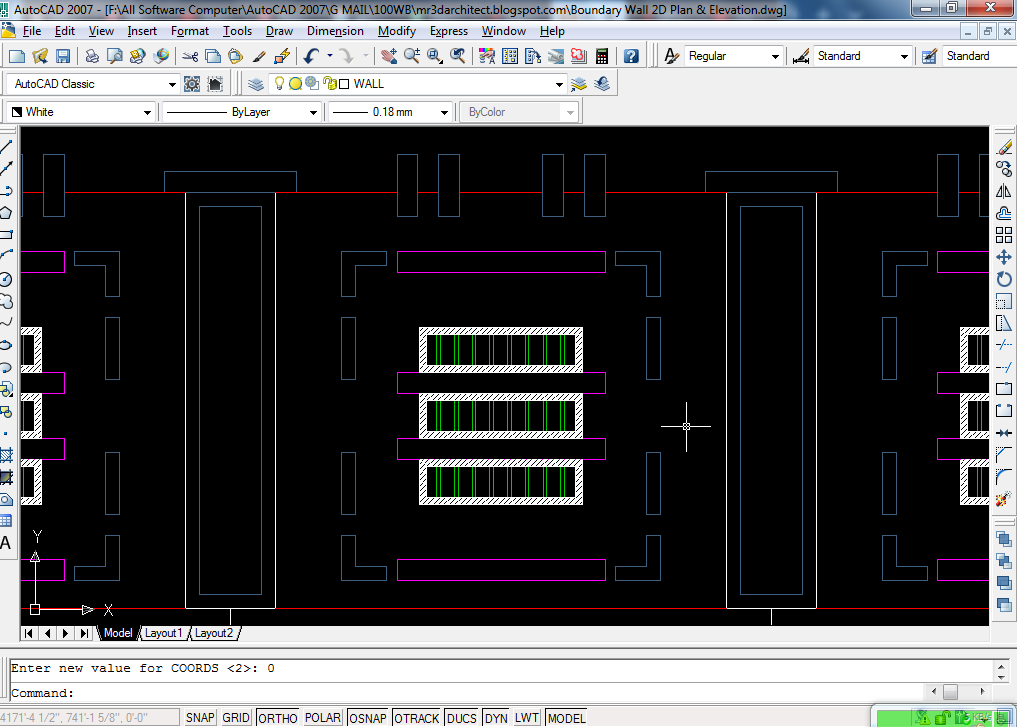This screenshot has height=728, width=1024.
Task: Click inside the command line field
Action: pos(400,692)
